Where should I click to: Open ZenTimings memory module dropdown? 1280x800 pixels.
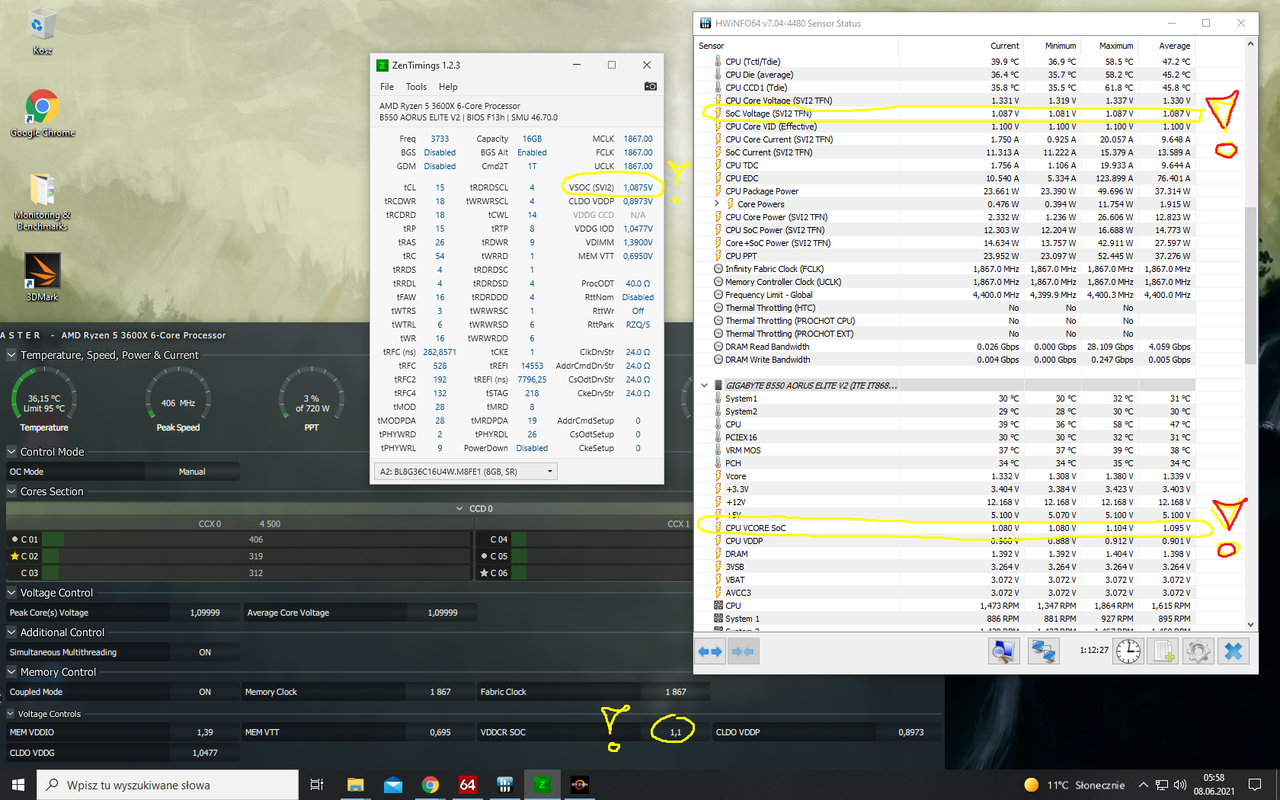click(x=465, y=471)
